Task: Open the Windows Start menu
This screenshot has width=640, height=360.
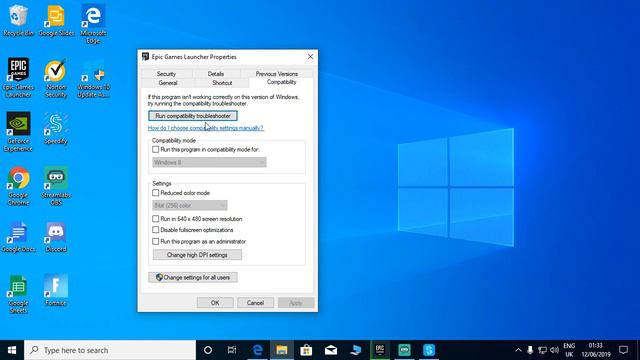Action: tap(12, 350)
